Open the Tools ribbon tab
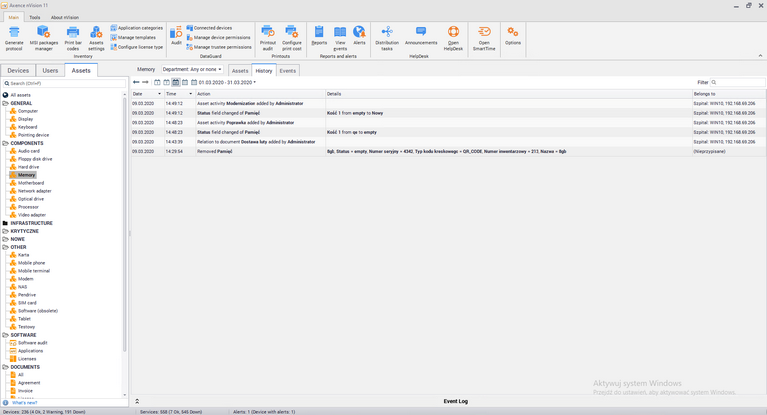This screenshot has width=767, height=415. click(35, 17)
